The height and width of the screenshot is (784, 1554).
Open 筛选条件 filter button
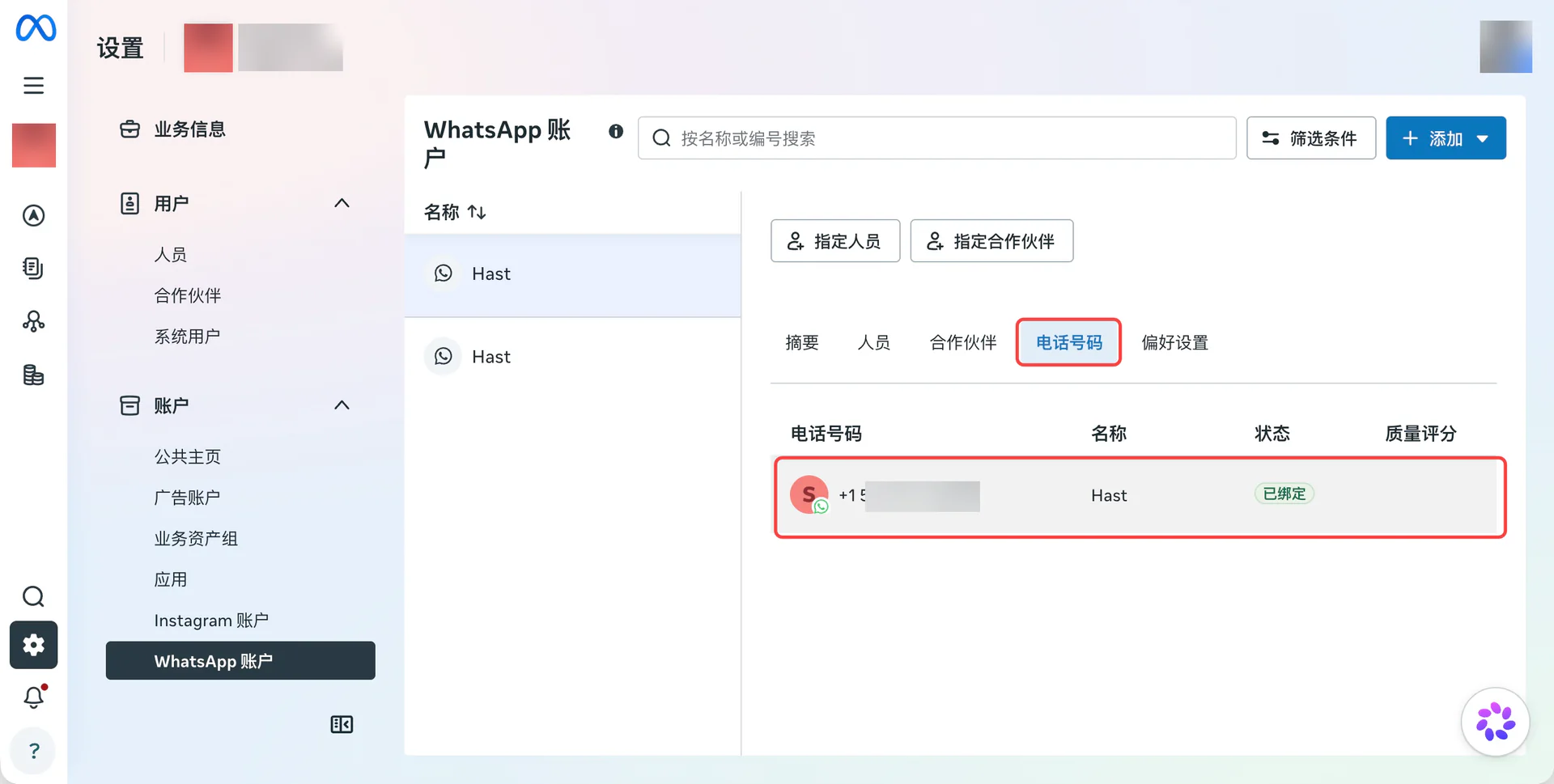1311,138
